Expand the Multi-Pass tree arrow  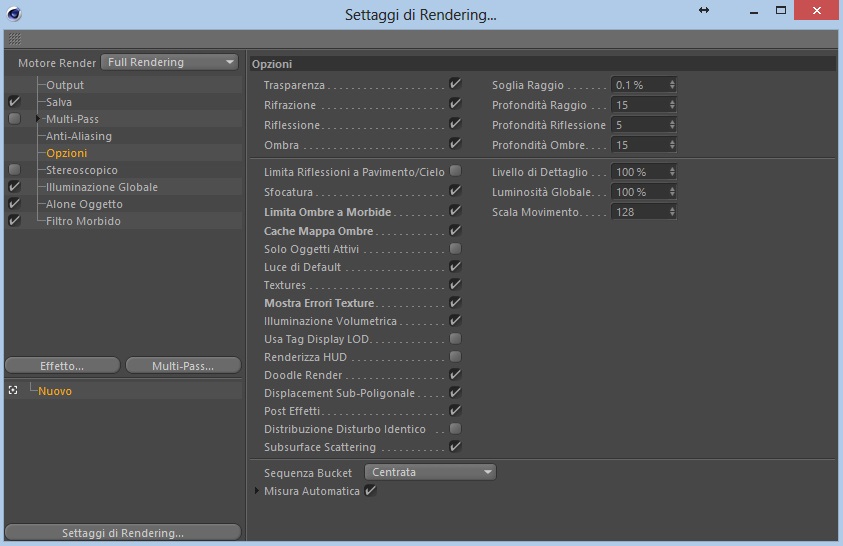tap(38, 119)
